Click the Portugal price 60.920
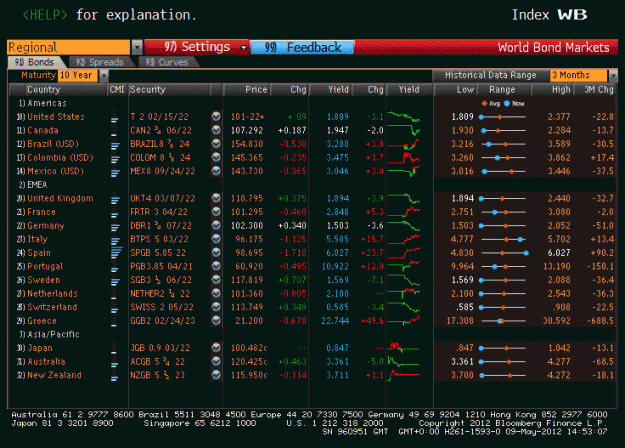The height and width of the screenshot is (448, 625). click(x=249, y=266)
